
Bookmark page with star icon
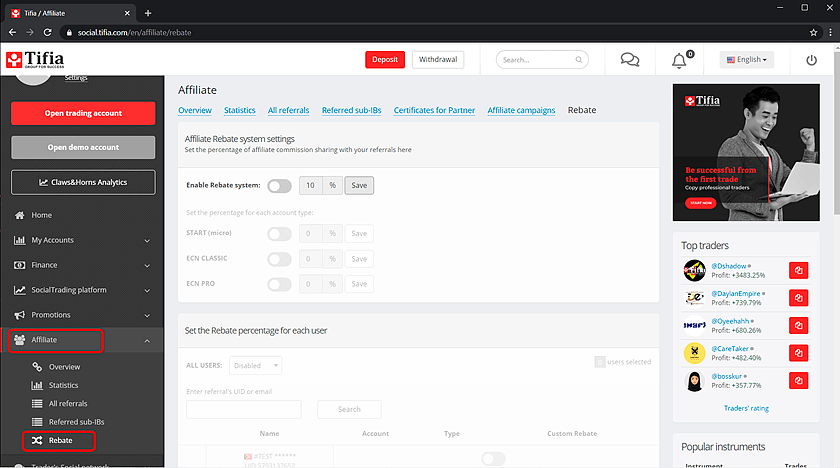[813, 33]
